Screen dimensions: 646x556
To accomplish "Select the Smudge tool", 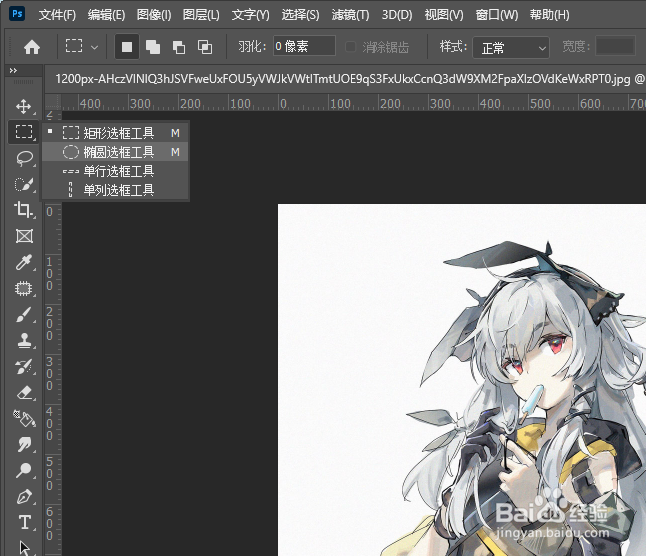I will tap(24, 444).
